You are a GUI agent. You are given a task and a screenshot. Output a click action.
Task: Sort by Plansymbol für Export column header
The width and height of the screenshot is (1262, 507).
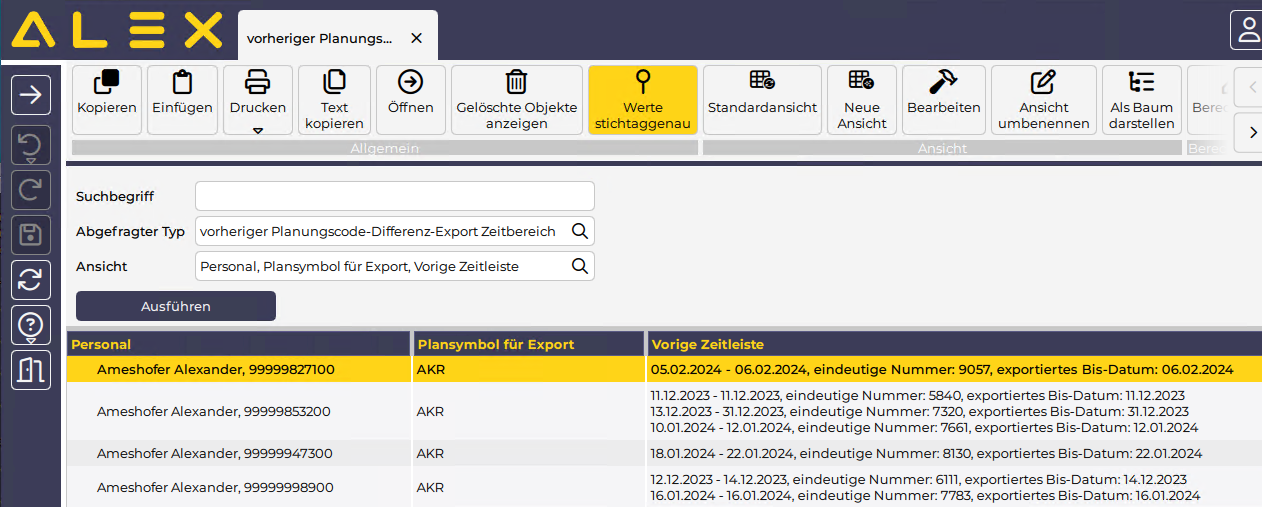click(x=495, y=344)
